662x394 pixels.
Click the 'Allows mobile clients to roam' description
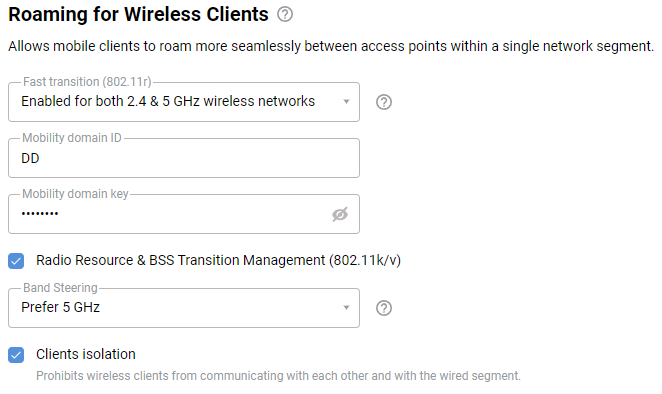point(331,46)
